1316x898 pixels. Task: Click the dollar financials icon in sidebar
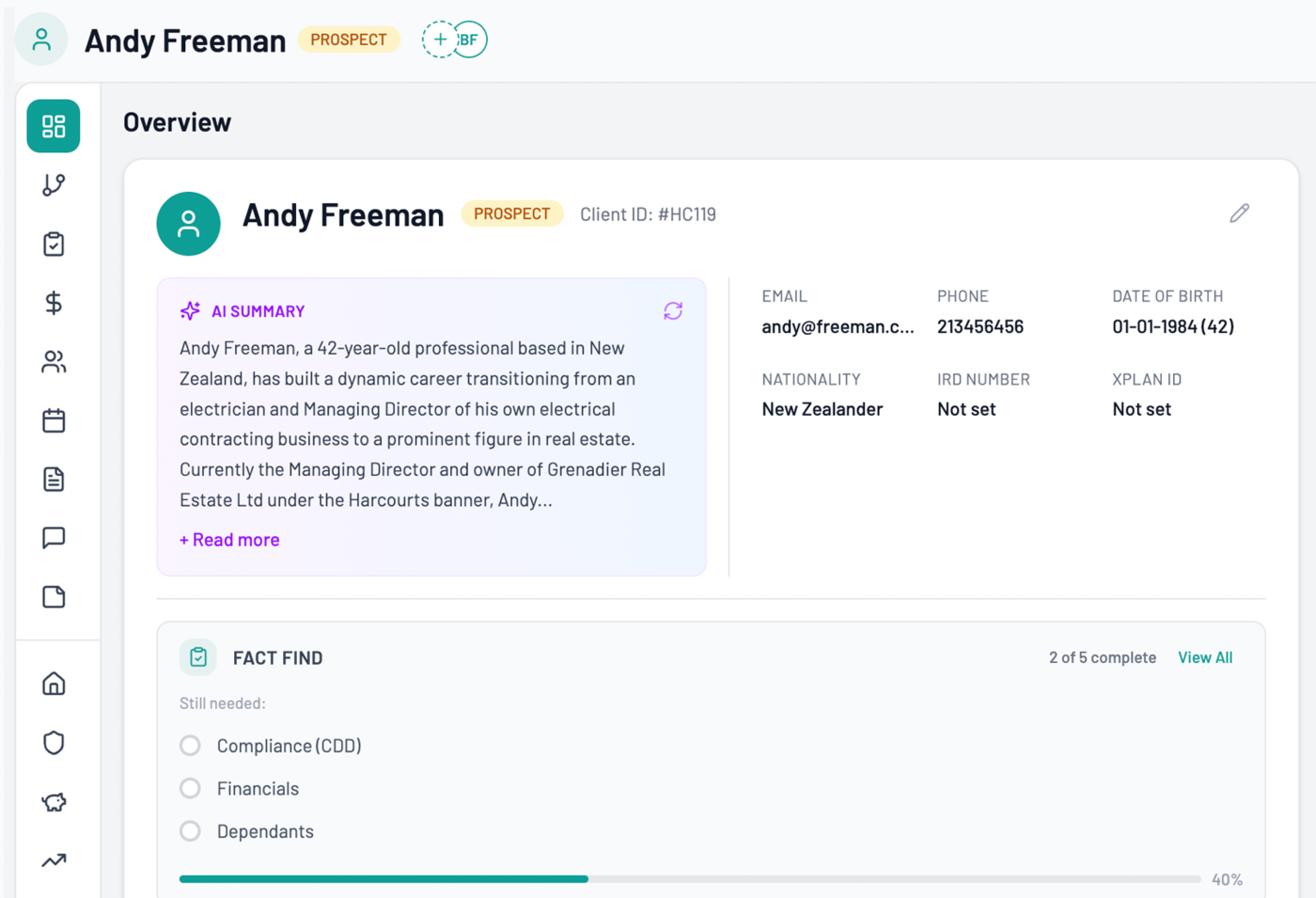(54, 303)
